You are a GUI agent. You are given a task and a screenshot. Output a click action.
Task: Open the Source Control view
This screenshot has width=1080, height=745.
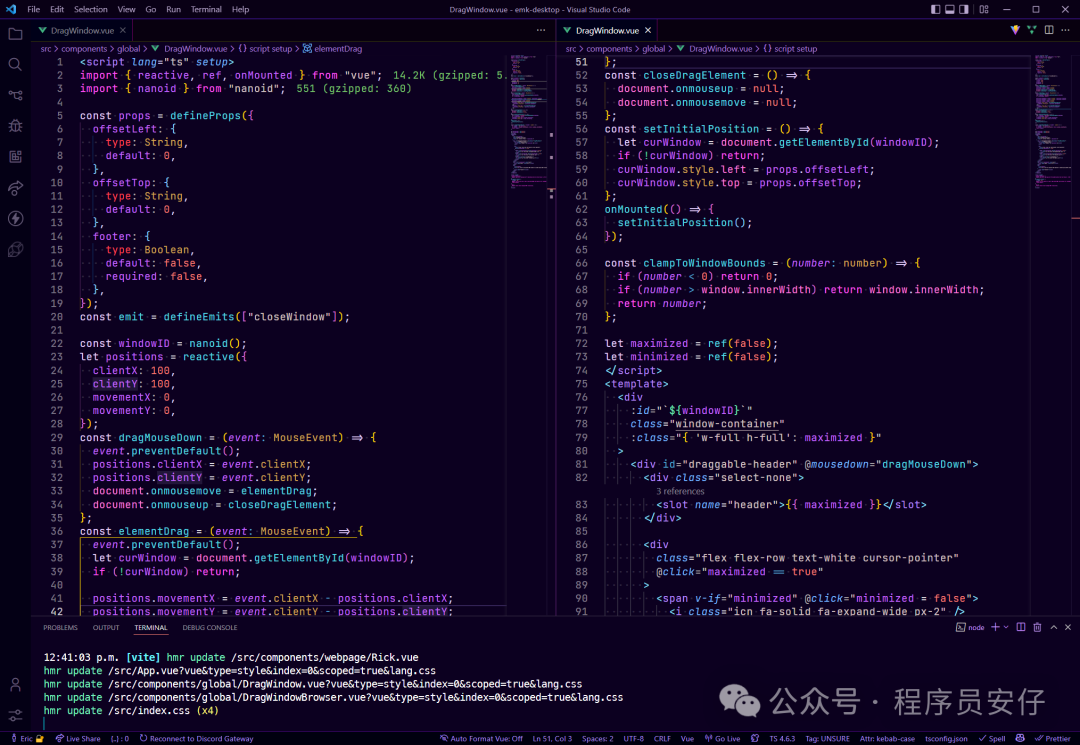coord(15,96)
